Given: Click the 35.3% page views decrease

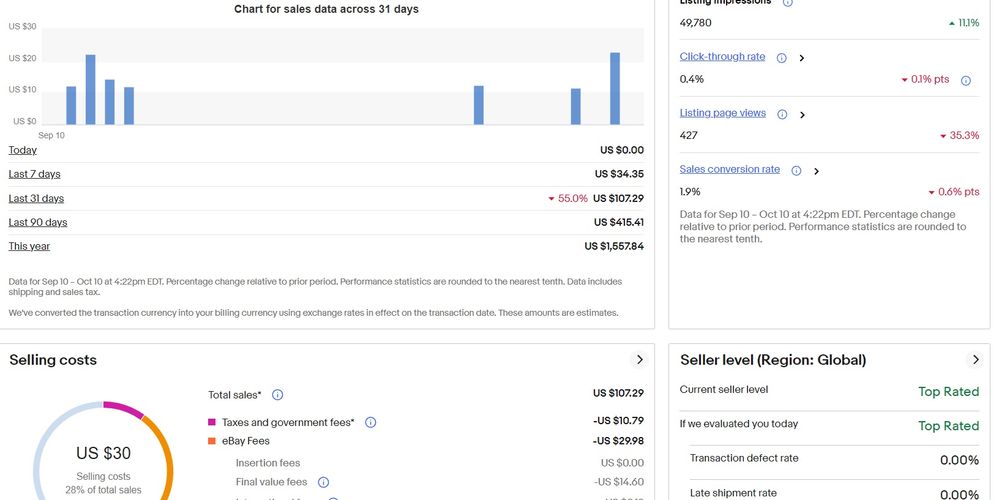Looking at the screenshot, I should (x=959, y=136).
